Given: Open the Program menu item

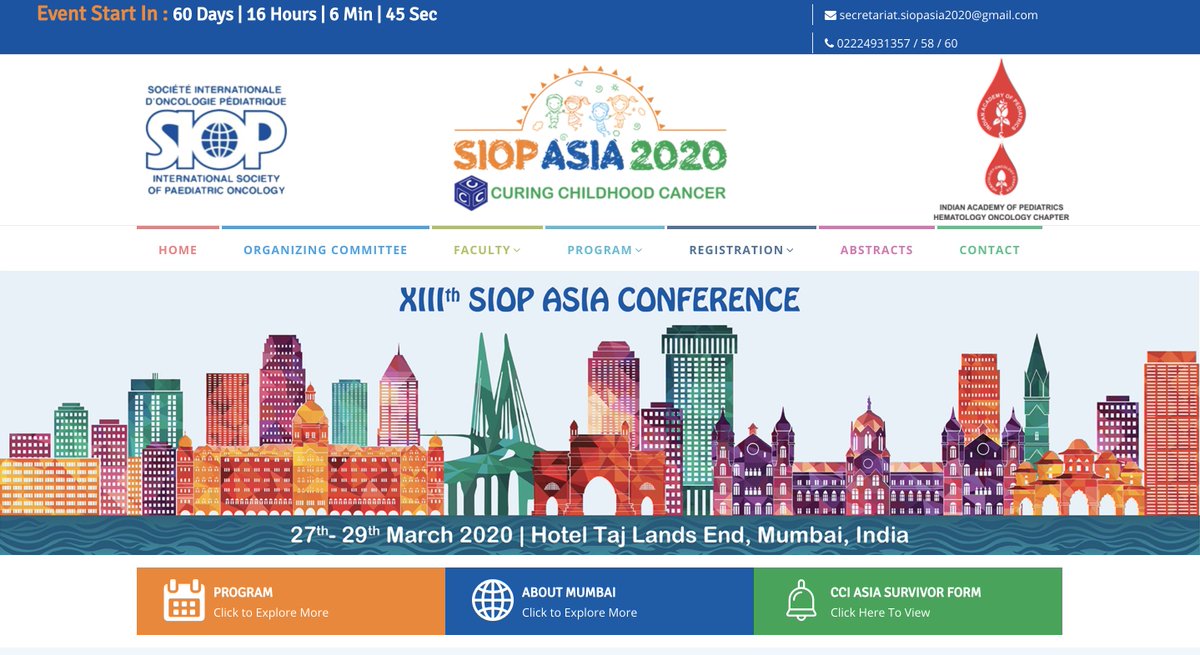Looking at the screenshot, I should click(x=600, y=250).
